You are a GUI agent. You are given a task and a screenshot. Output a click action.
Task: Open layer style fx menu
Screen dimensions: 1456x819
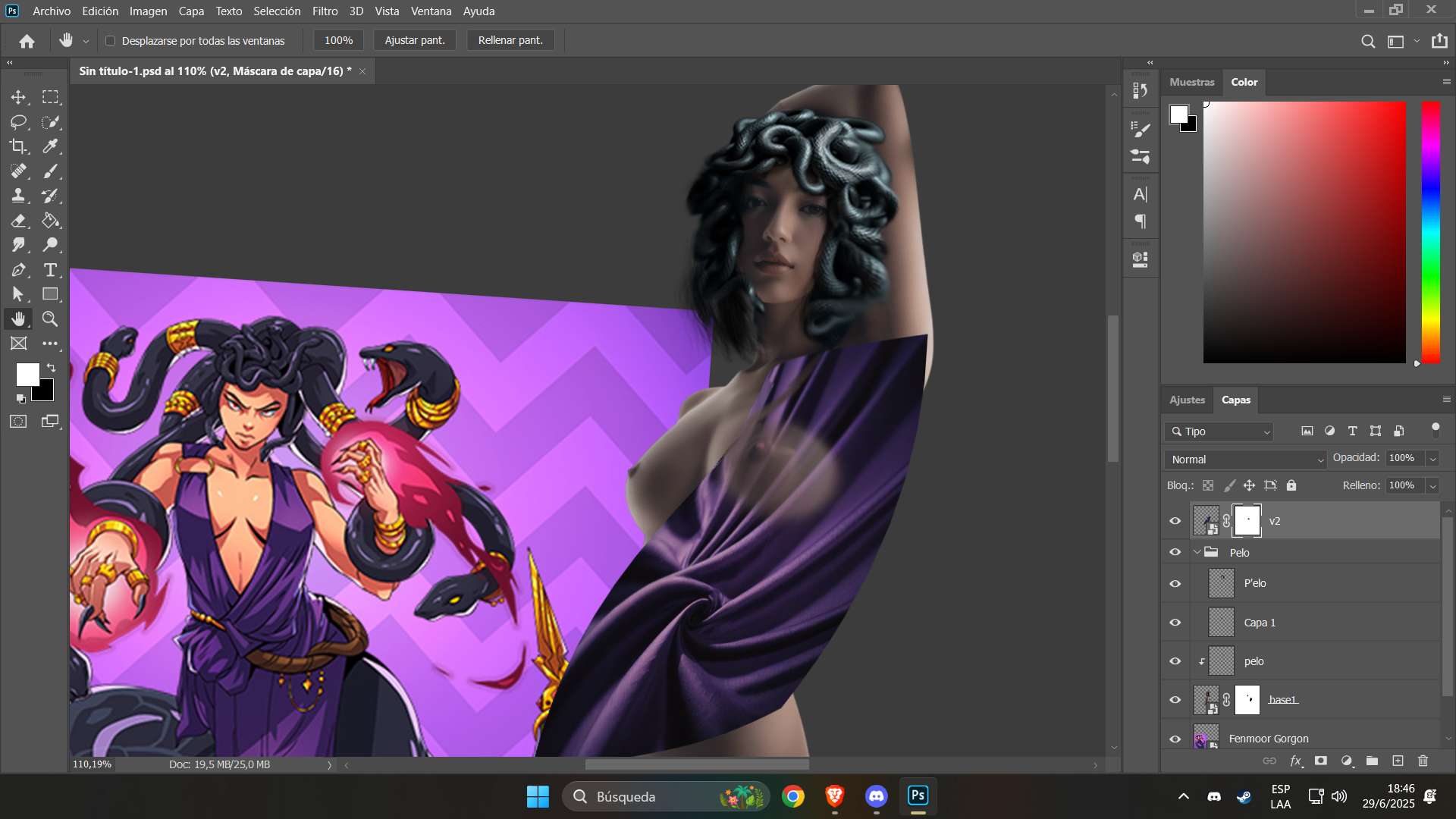point(1296,761)
